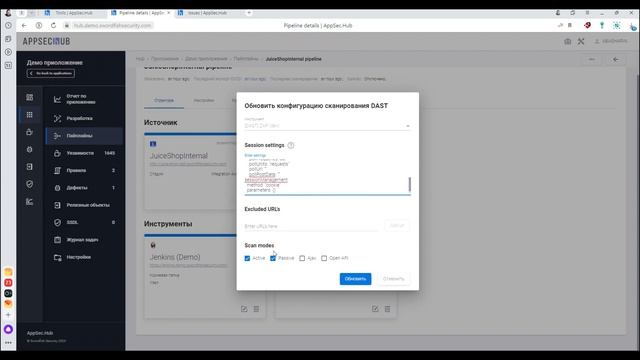This screenshot has height=360, width=640.
Task: Click the browser back arrow
Action: (x=24, y=25)
